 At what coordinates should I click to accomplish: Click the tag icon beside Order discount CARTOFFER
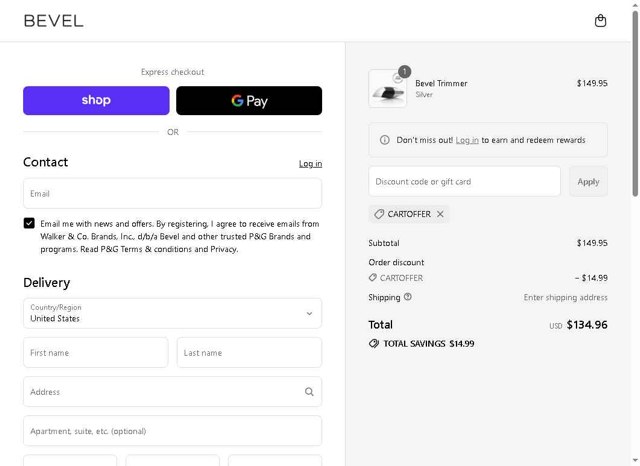pyautogui.click(x=372, y=277)
